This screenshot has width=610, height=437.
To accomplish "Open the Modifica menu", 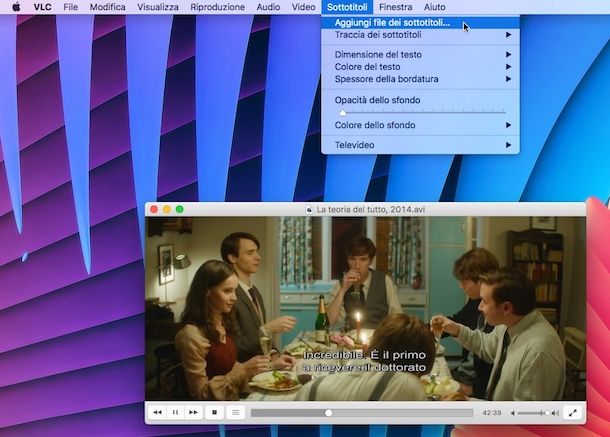I will point(108,7).
